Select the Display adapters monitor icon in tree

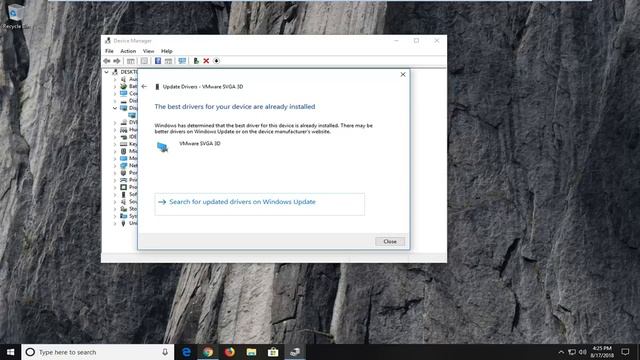pos(124,108)
